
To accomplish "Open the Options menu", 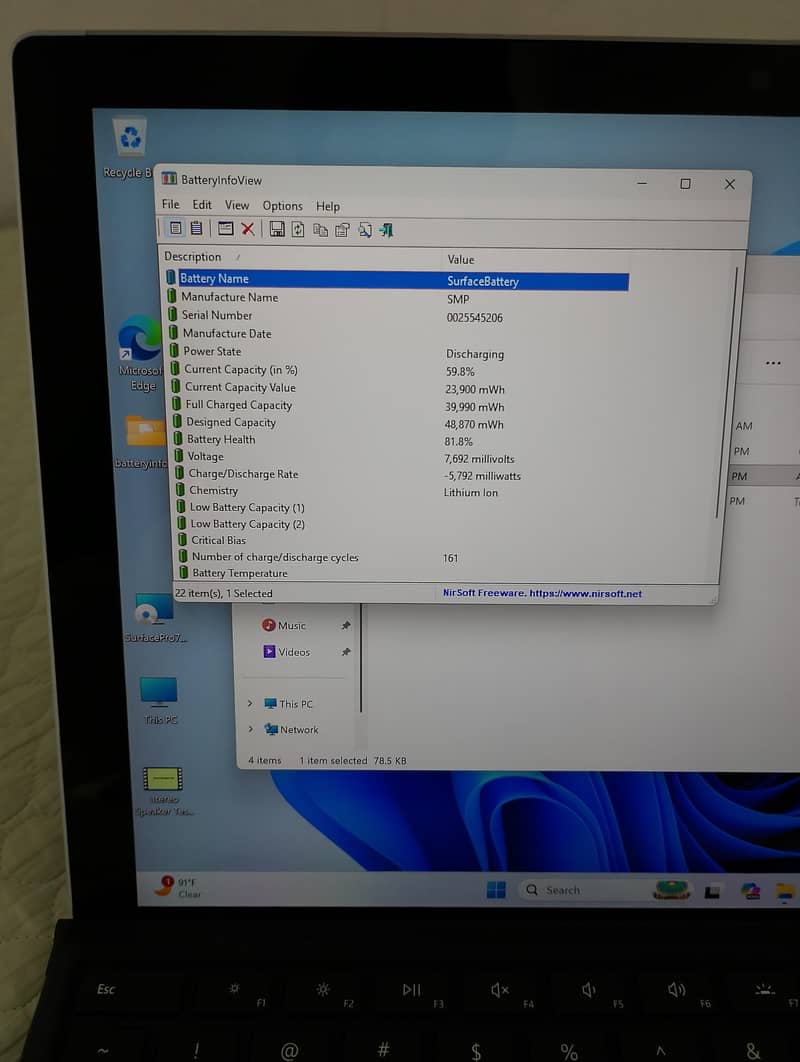I will tap(282, 206).
